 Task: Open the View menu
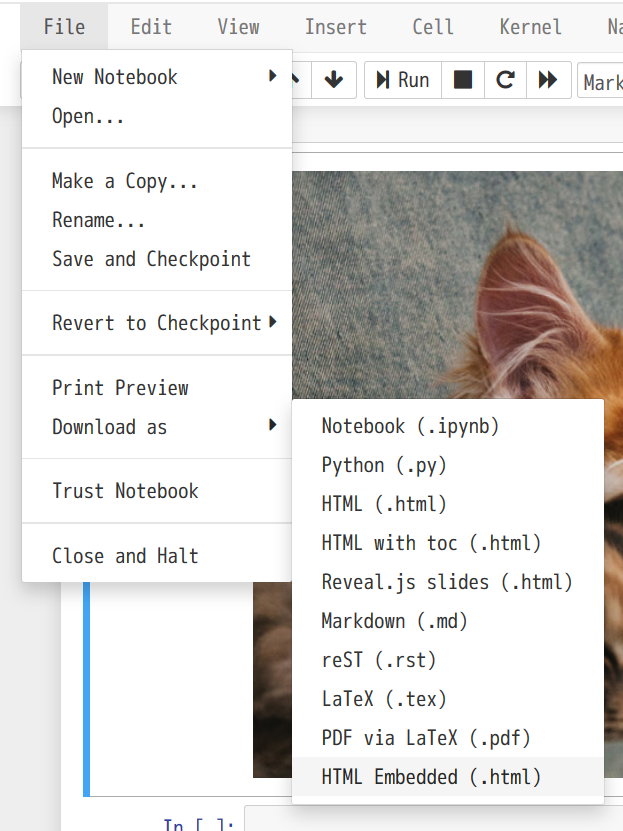[238, 27]
